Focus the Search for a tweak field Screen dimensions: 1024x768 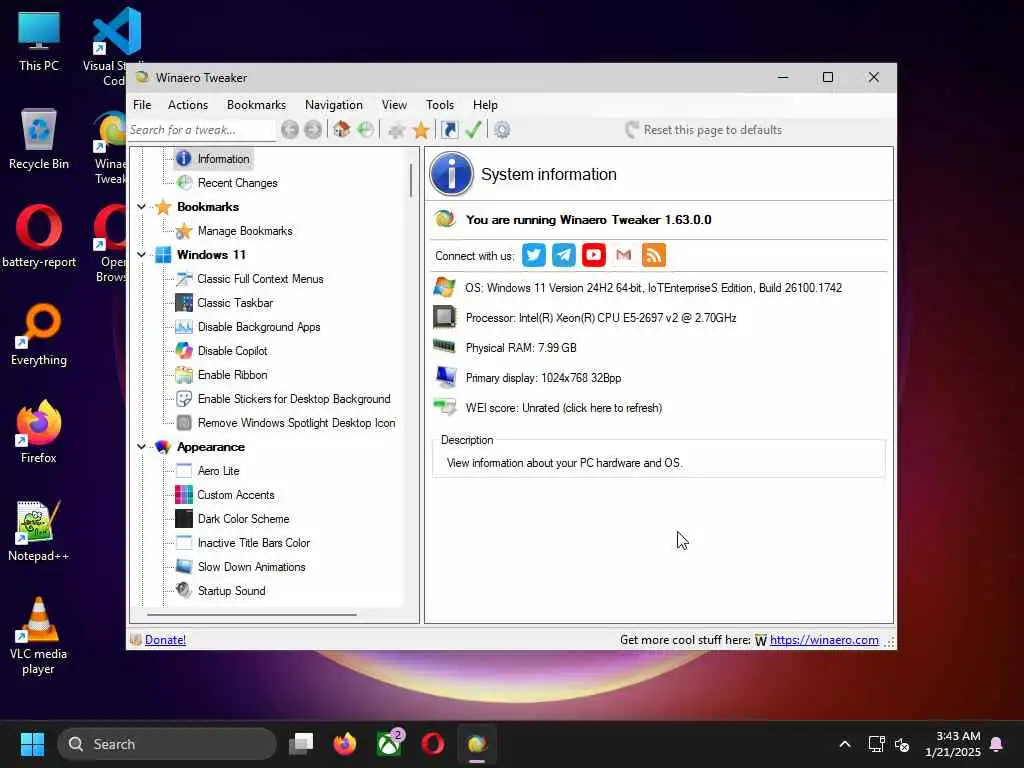coord(201,130)
